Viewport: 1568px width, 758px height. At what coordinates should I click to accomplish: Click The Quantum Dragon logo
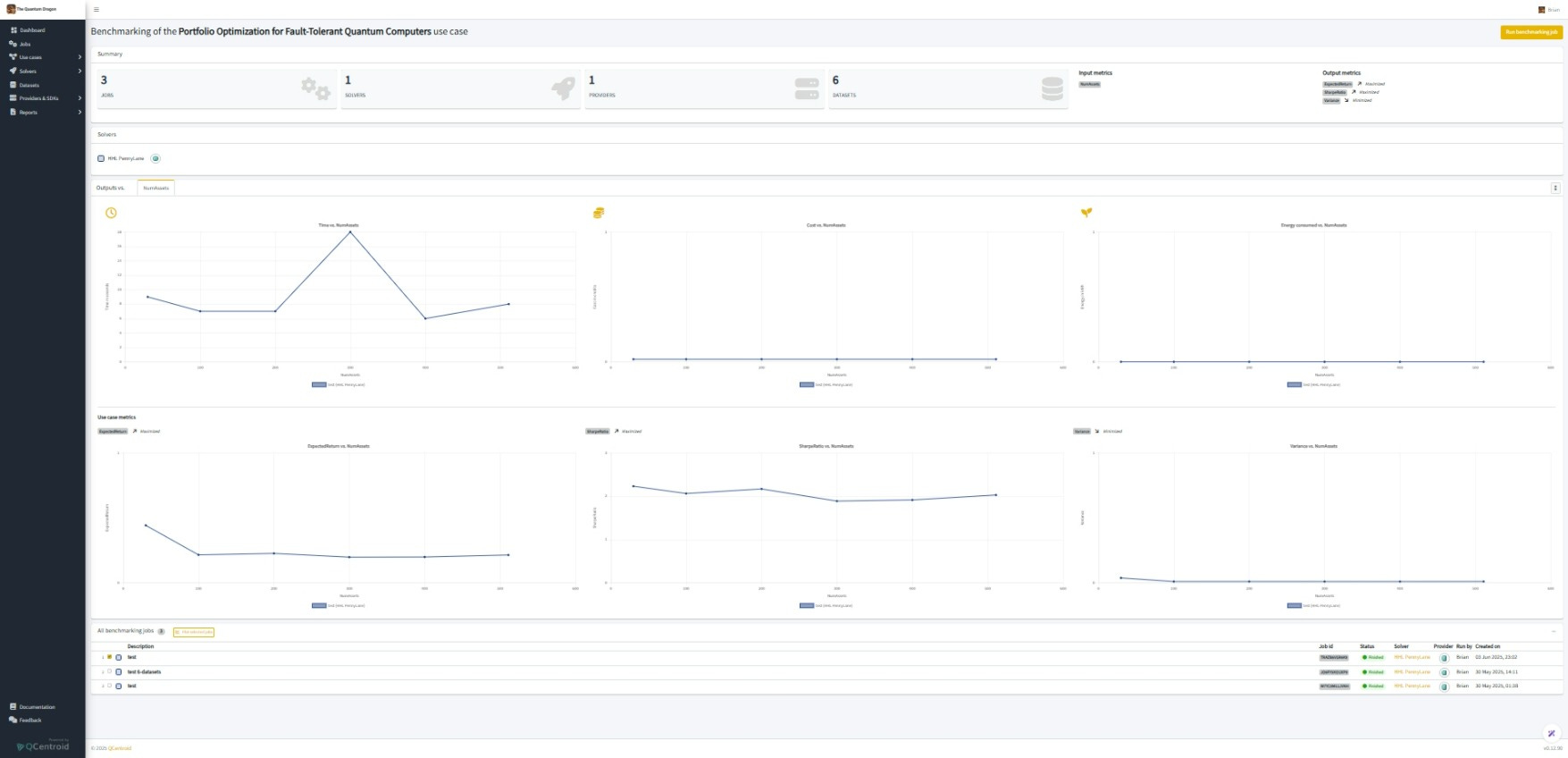coord(31,9)
